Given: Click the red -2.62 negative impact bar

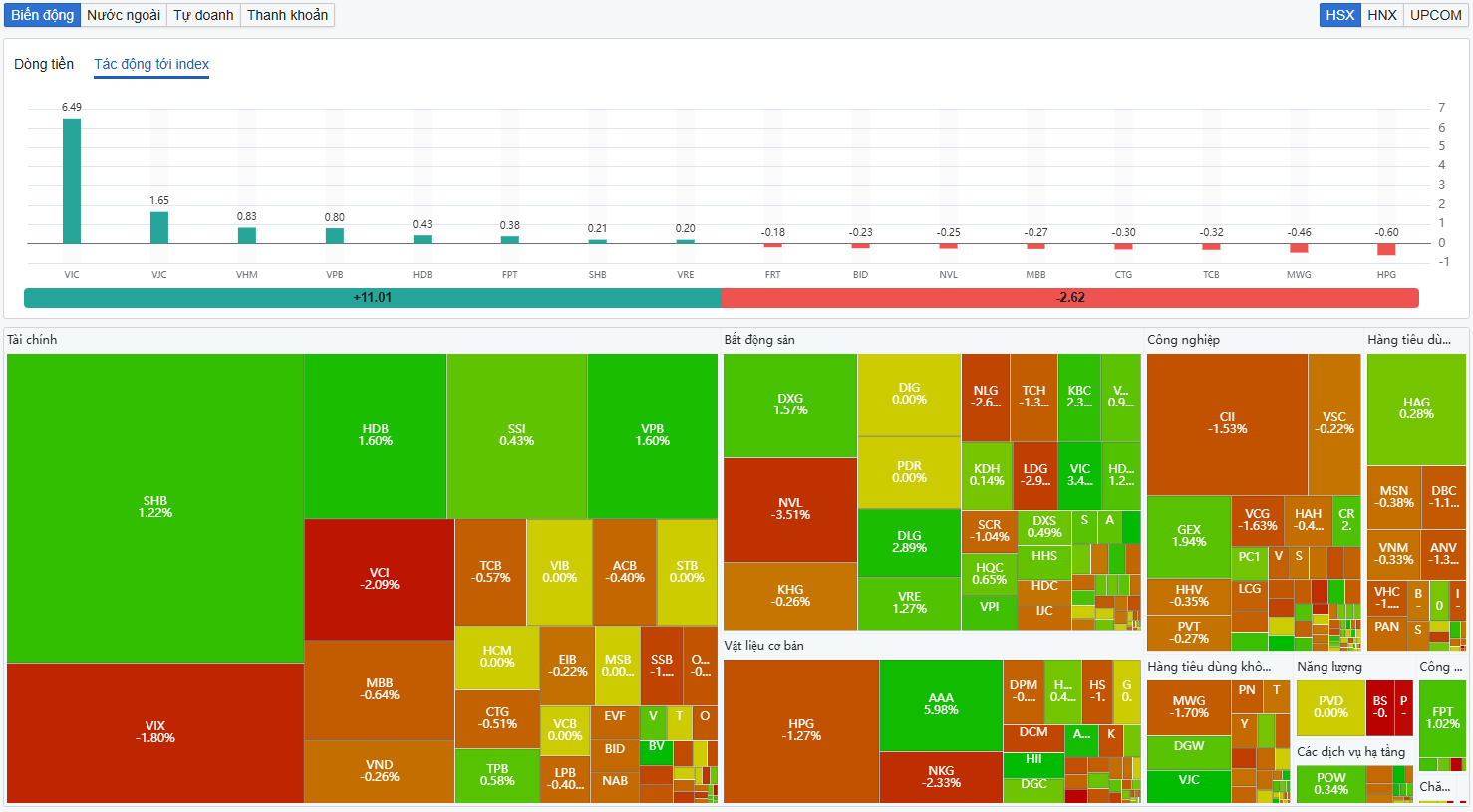Looking at the screenshot, I should pyautogui.click(x=1070, y=298).
